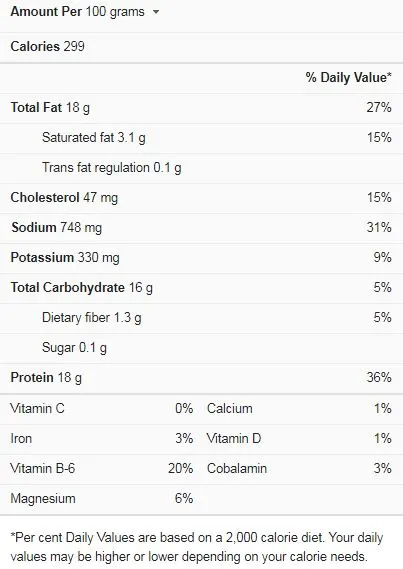403x569 pixels.
Task: Click the Total Carbohydrate 16 g row
Action: pyautogui.click(x=201, y=288)
